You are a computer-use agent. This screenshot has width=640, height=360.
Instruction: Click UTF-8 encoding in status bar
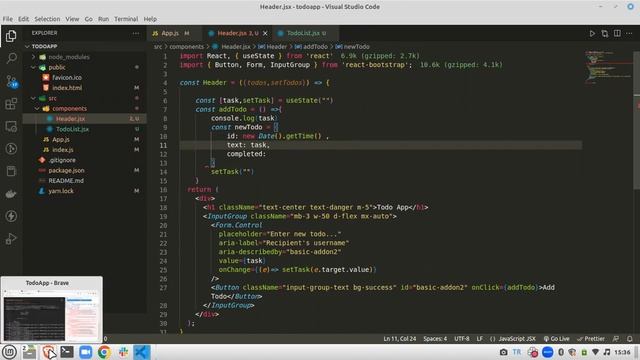click(462, 339)
